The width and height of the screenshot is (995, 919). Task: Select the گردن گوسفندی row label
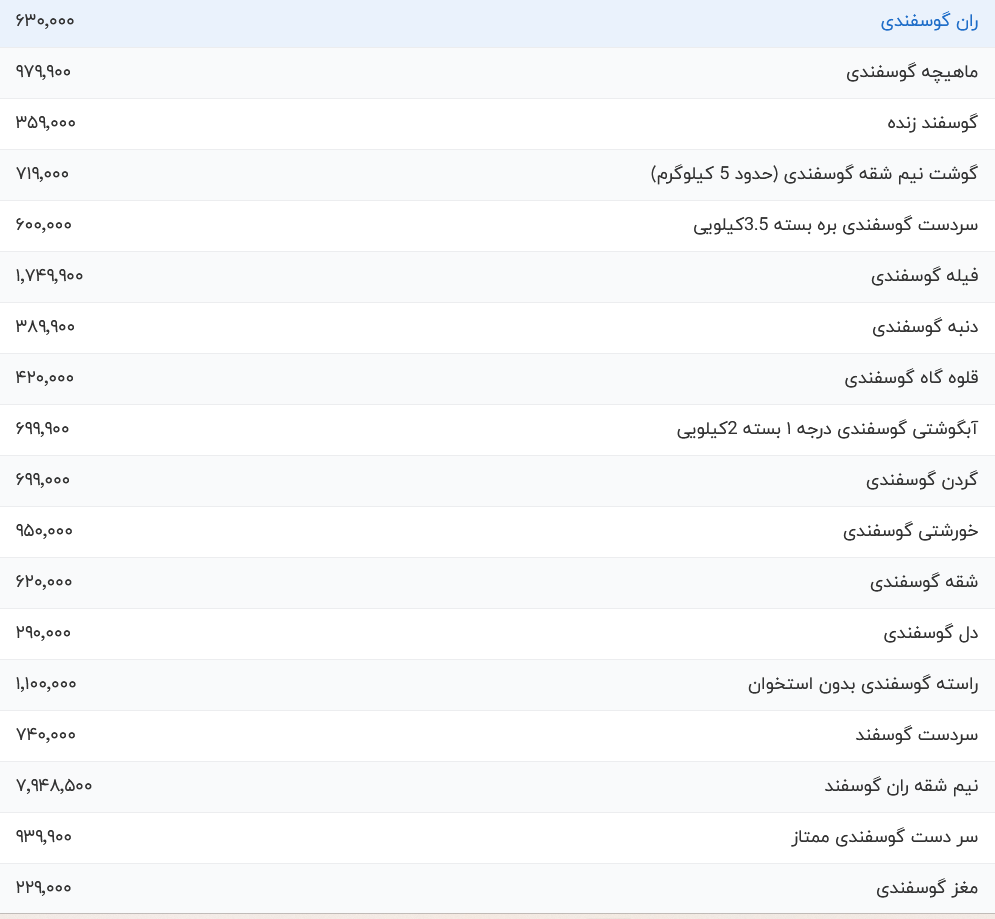(922, 481)
